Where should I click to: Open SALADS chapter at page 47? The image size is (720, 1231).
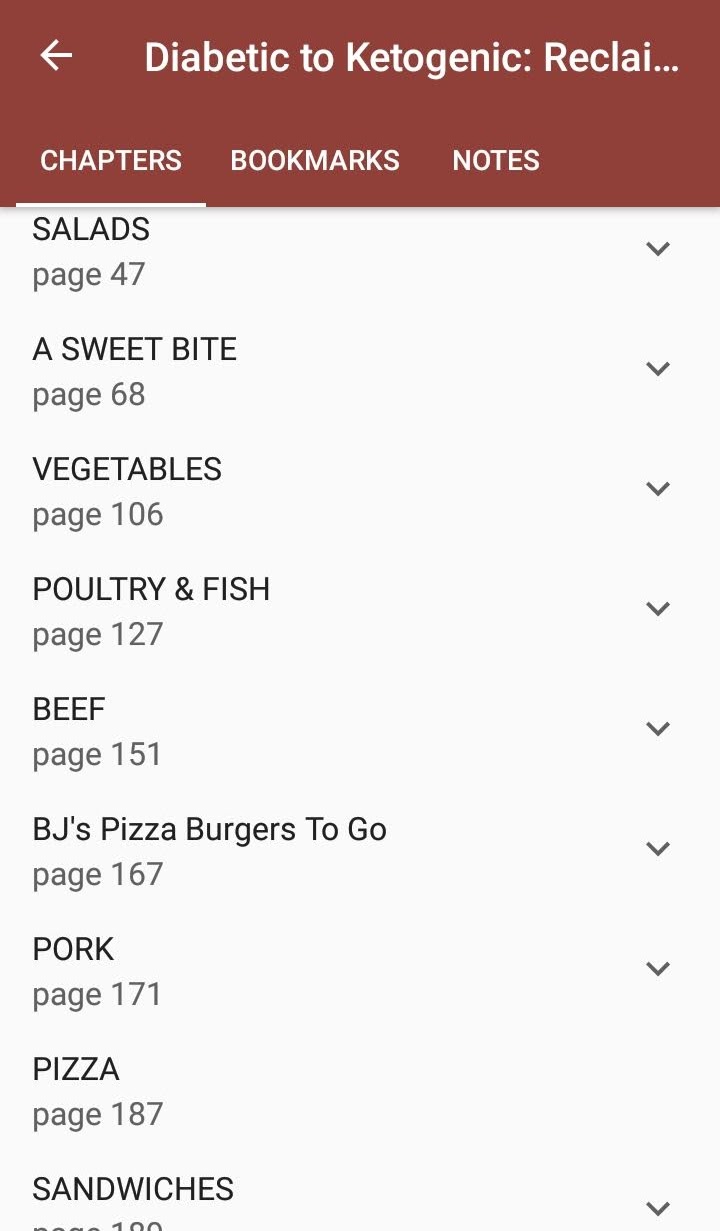click(x=91, y=250)
